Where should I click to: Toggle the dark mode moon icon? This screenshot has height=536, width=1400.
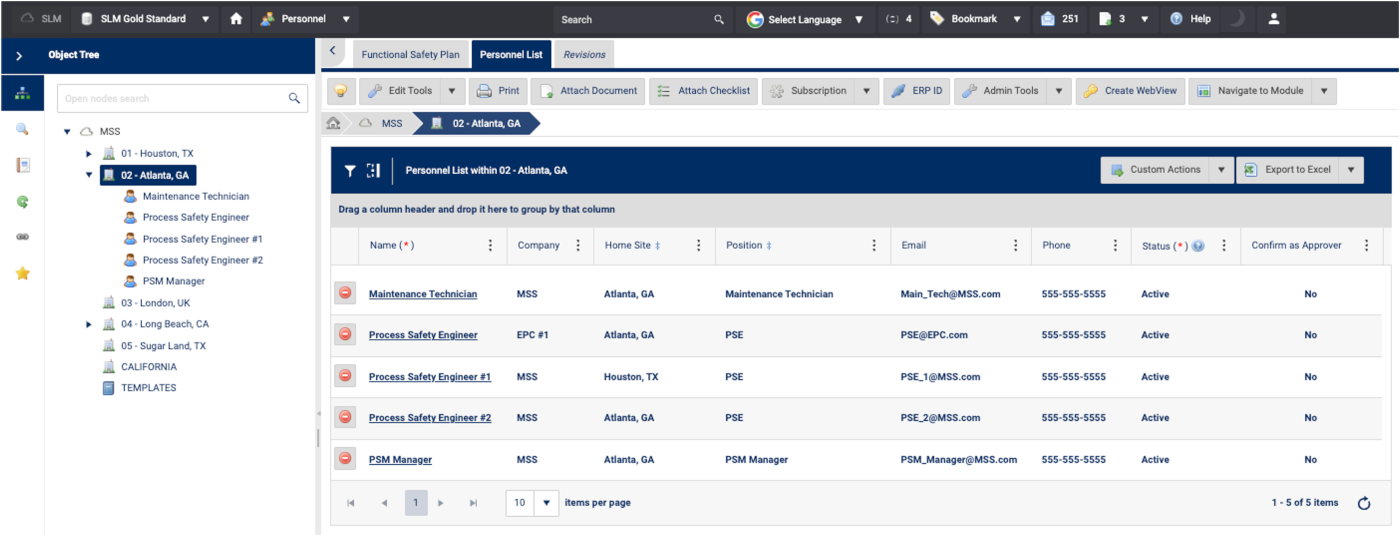(x=1236, y=19)
